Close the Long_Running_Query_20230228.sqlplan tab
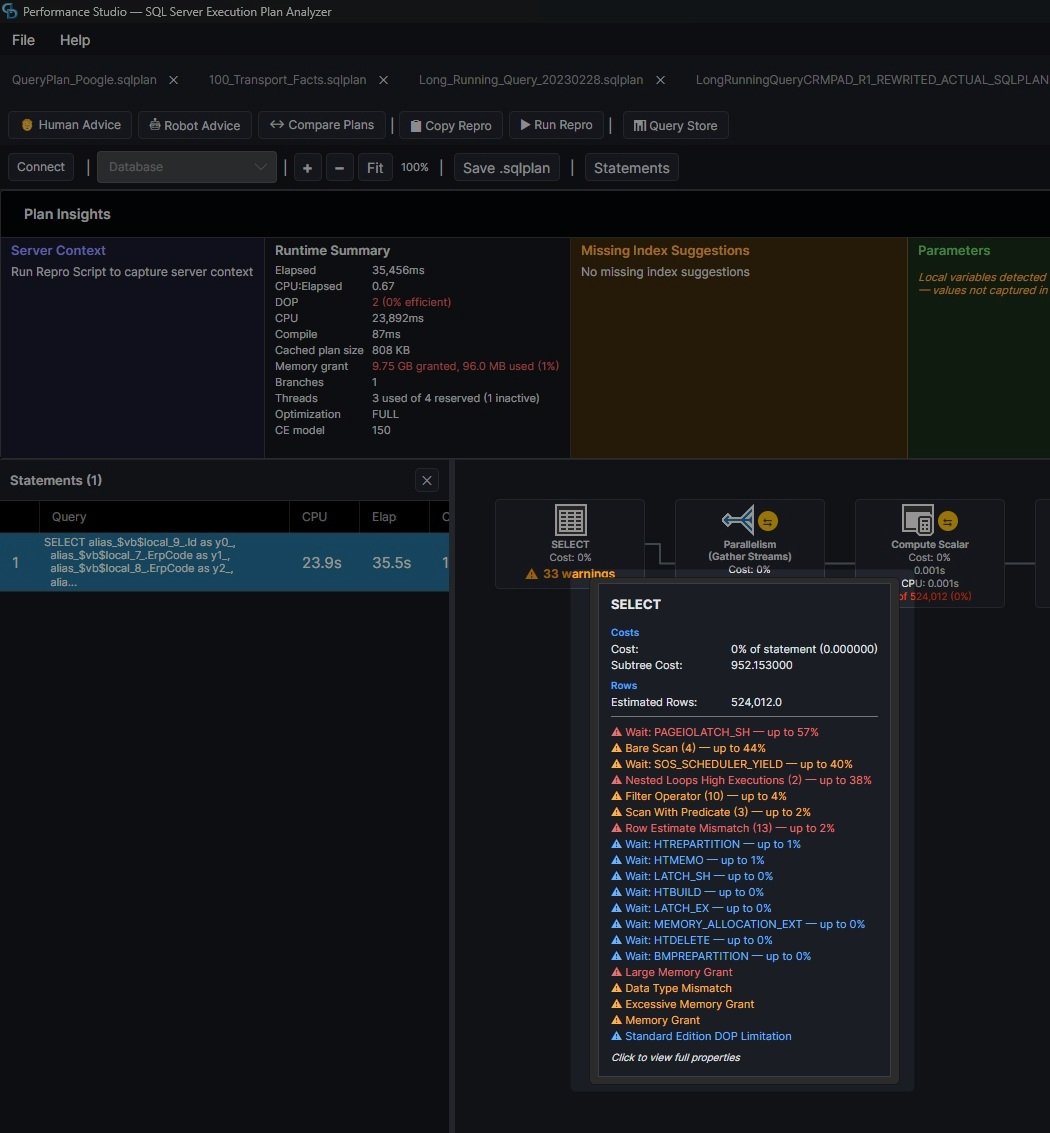 pos(660,80)
